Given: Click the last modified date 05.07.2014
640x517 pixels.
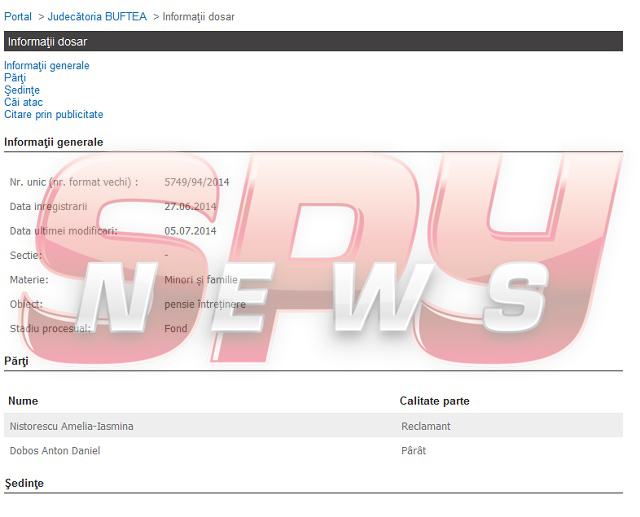Looking at the screenshot, I should tap(190, 231).
